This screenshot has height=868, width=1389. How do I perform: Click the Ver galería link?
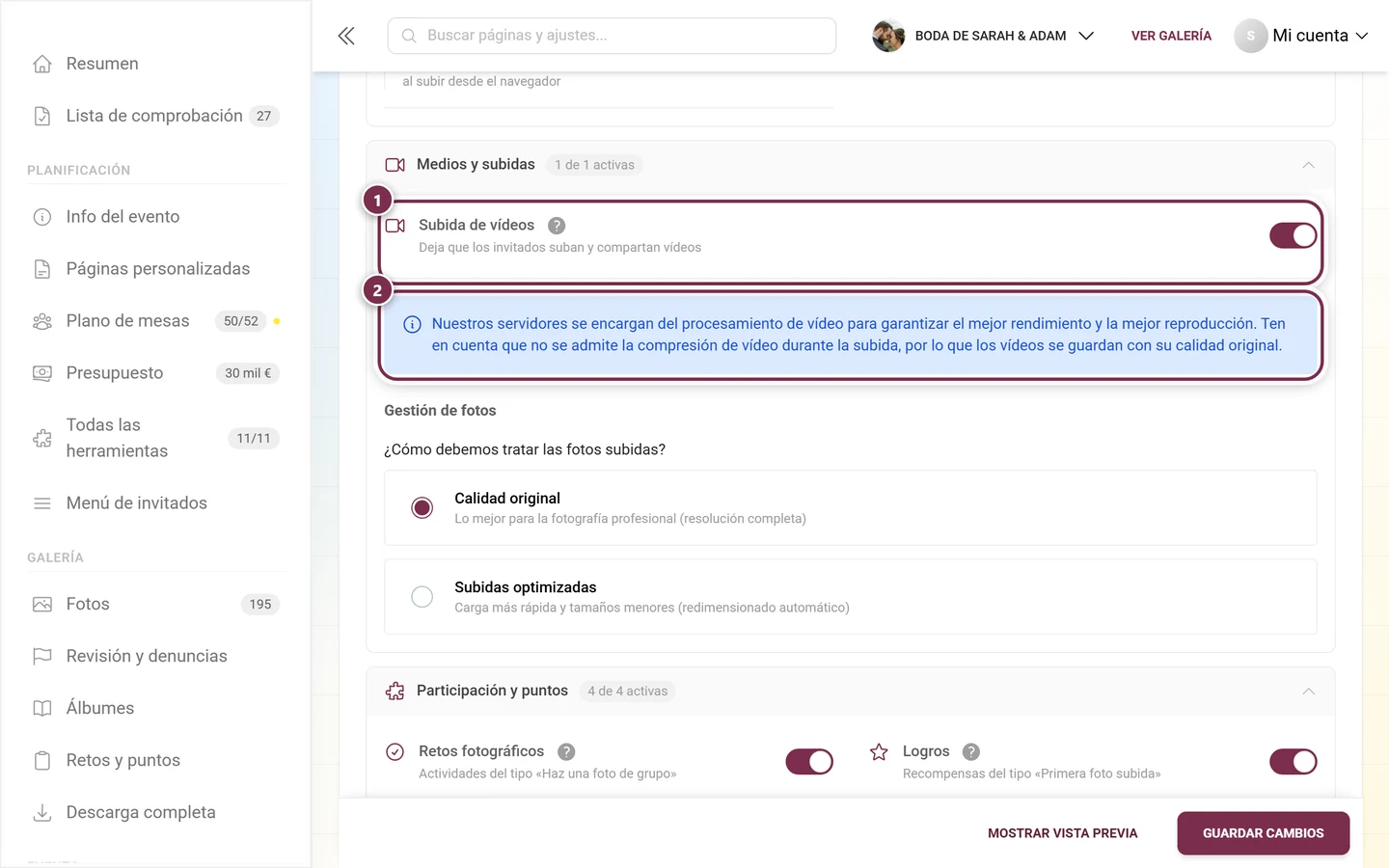tap(1171, 36)
